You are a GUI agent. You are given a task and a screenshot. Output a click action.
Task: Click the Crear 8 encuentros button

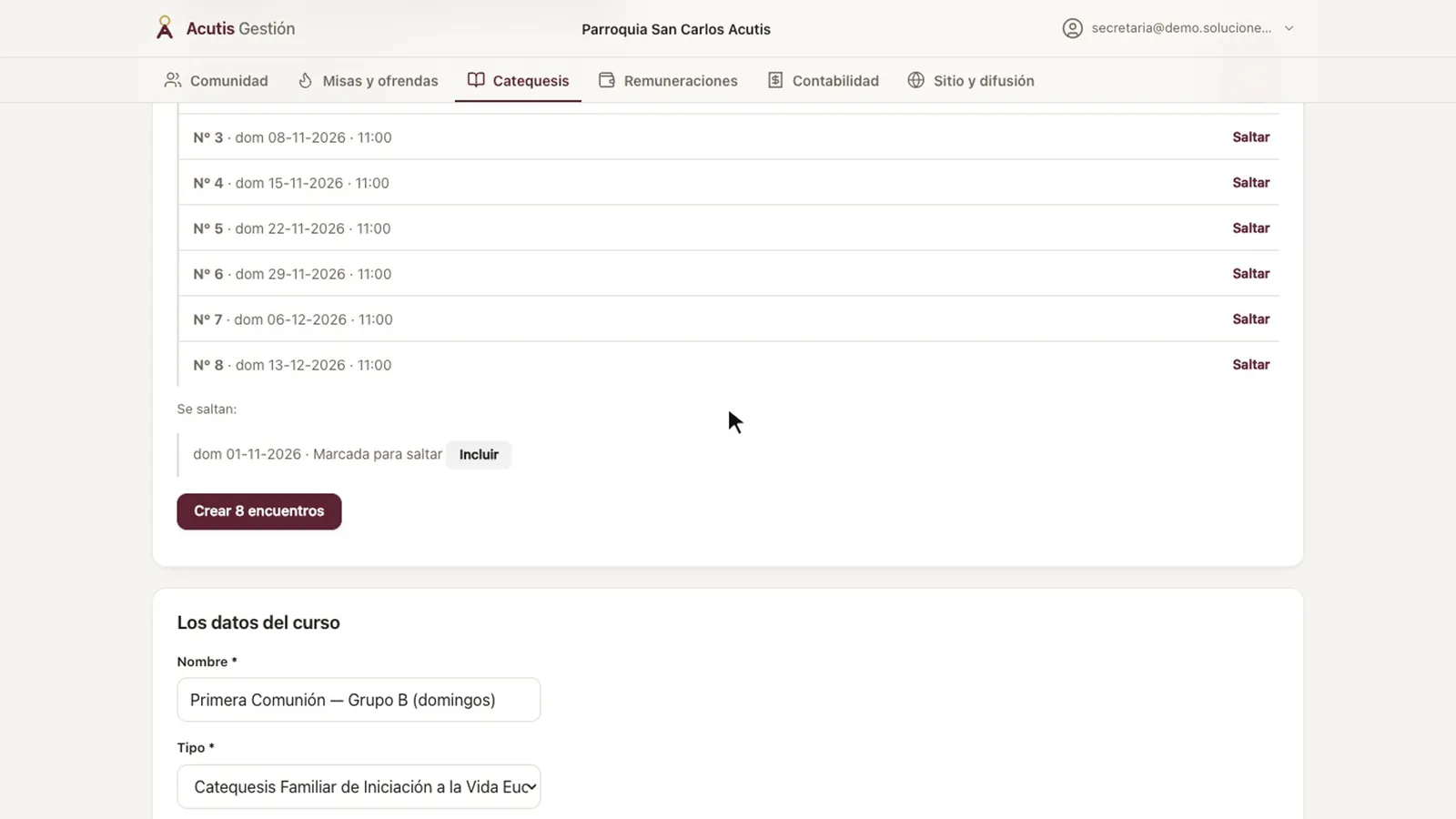[x=259, y=511]
